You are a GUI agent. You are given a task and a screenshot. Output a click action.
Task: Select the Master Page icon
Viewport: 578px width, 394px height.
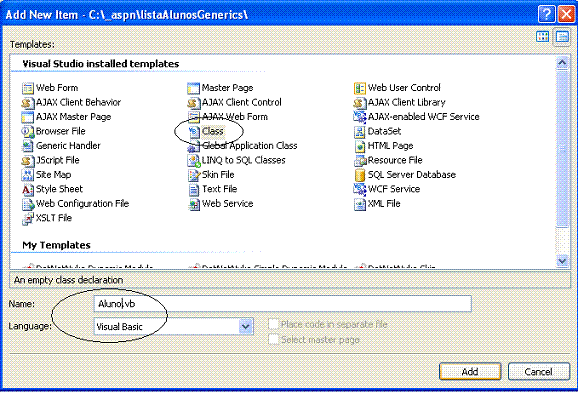pos(194,88)
